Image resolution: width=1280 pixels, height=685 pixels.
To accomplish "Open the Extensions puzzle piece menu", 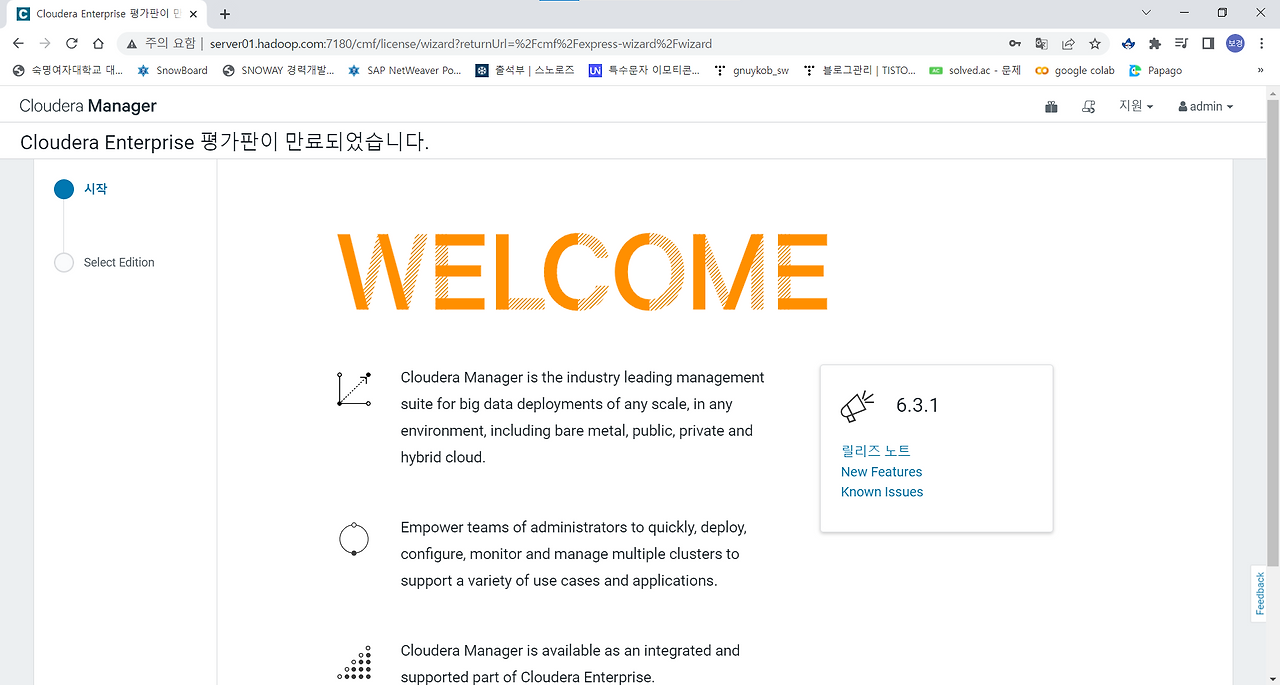I will [x=1155, y=43].
